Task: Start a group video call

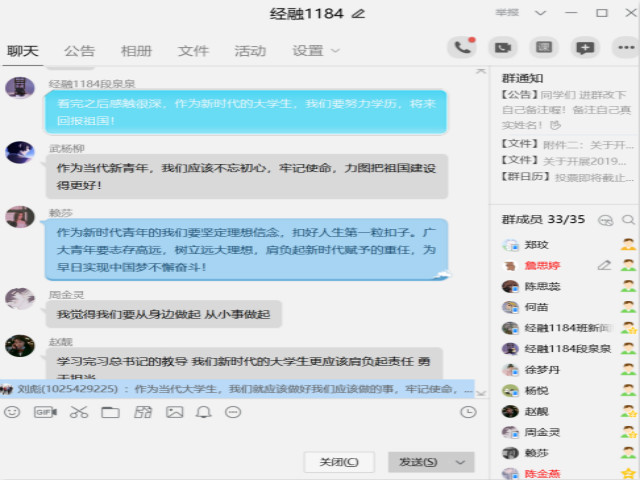Action: [x=503, y=47]
